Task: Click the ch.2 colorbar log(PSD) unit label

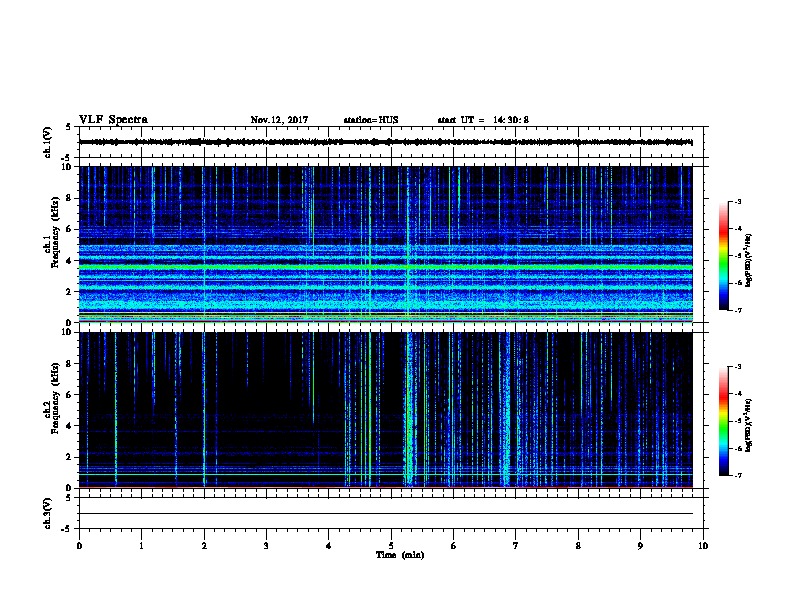Action: click(748, 425)
